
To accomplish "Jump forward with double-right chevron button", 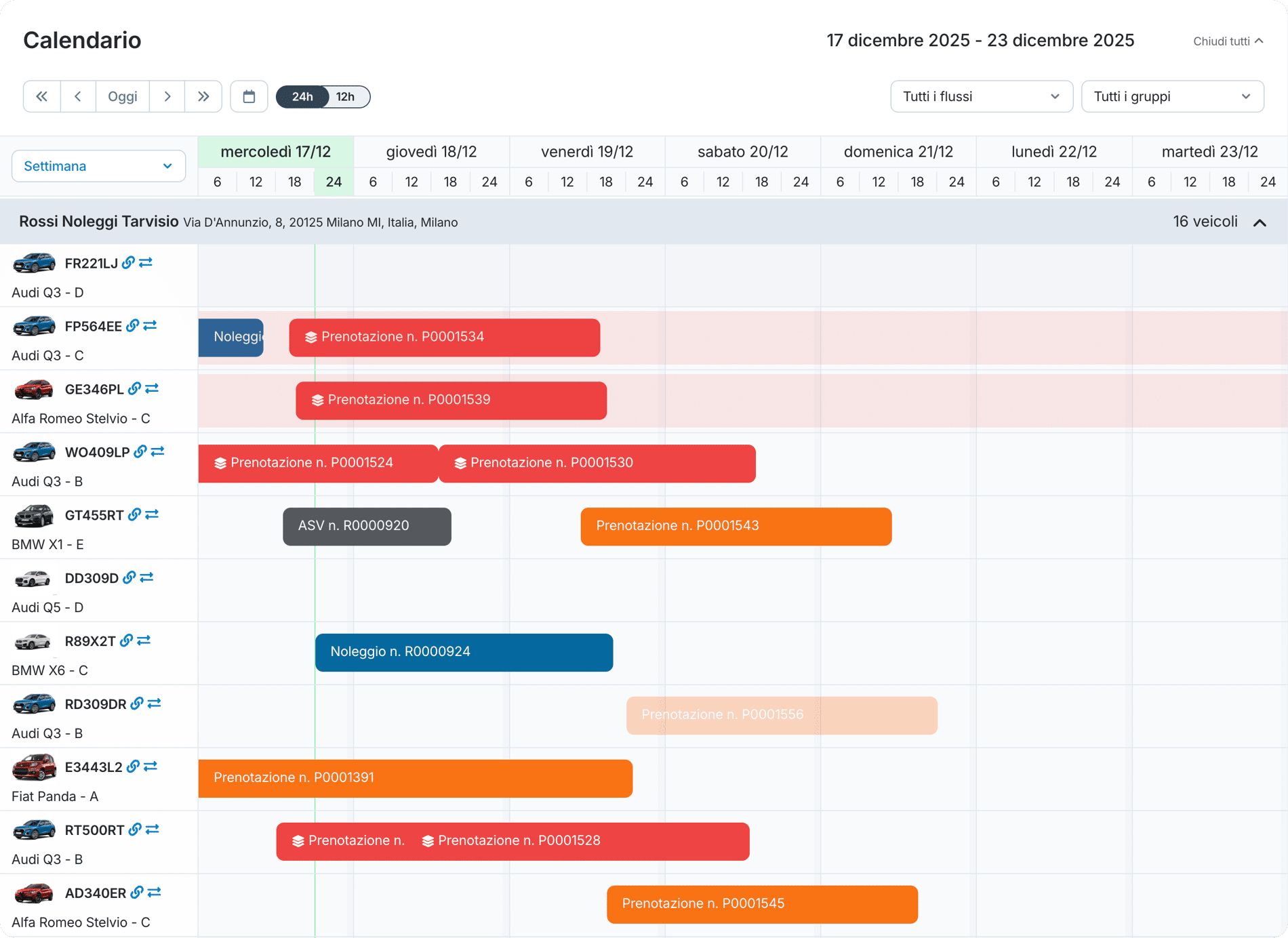I will pos(203,96).
